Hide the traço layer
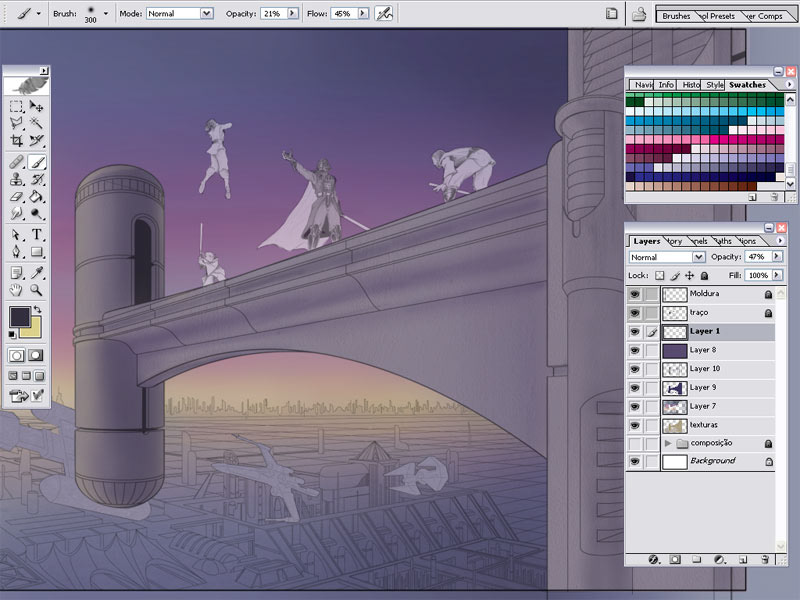800x600 pixels. pyautogui.click(x=635, y=313)
